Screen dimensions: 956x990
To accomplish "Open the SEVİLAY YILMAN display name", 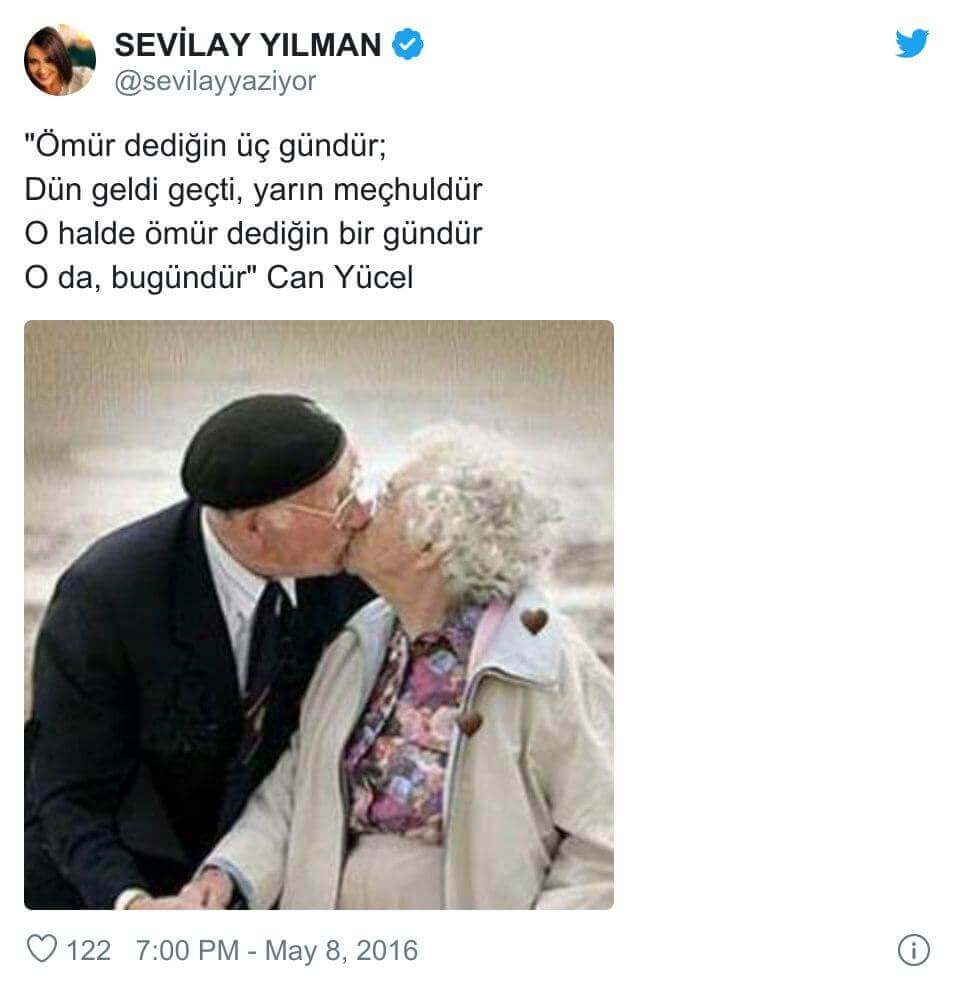I will (x=248, y=45).
